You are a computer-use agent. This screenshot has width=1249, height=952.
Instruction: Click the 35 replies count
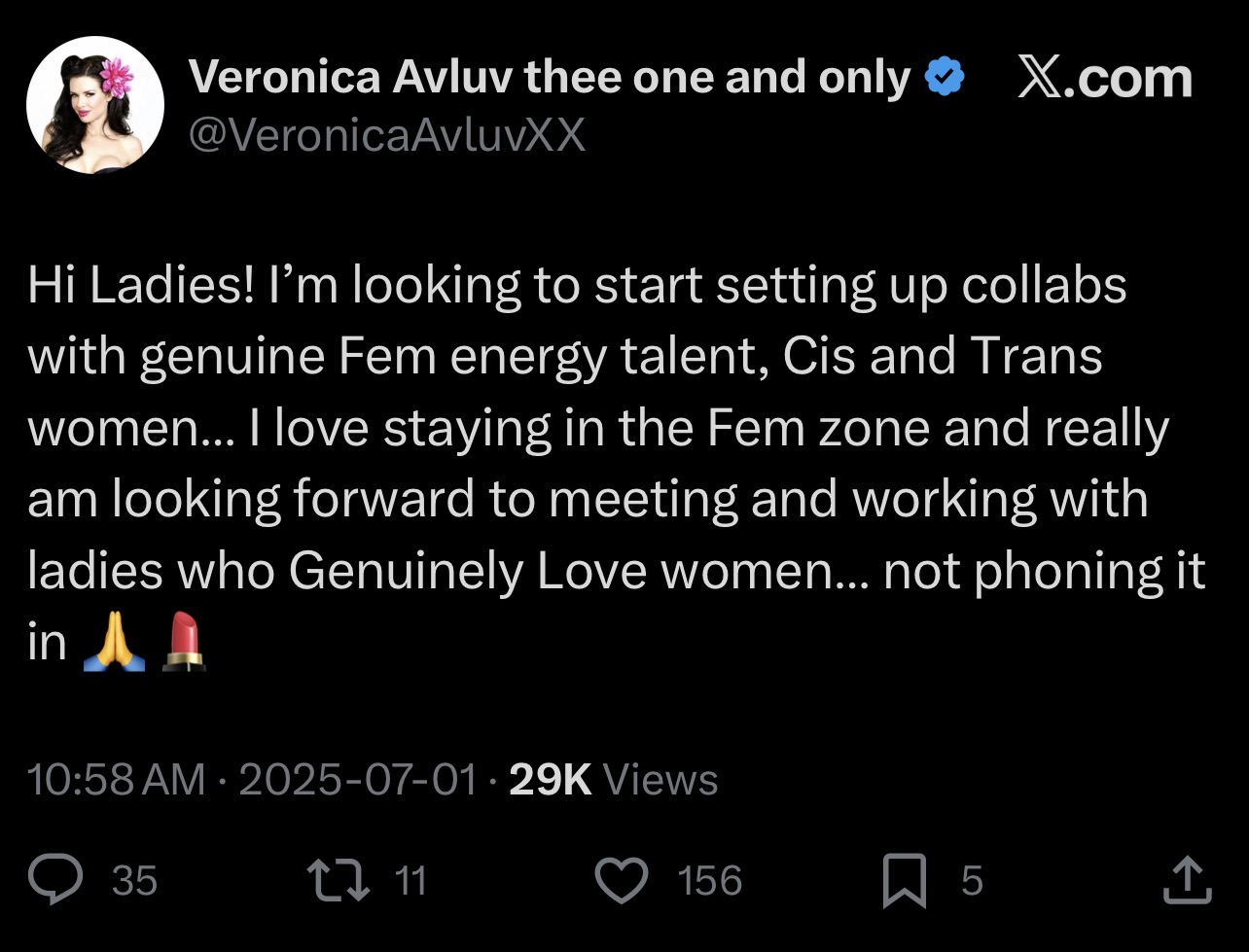pos(134,881)
